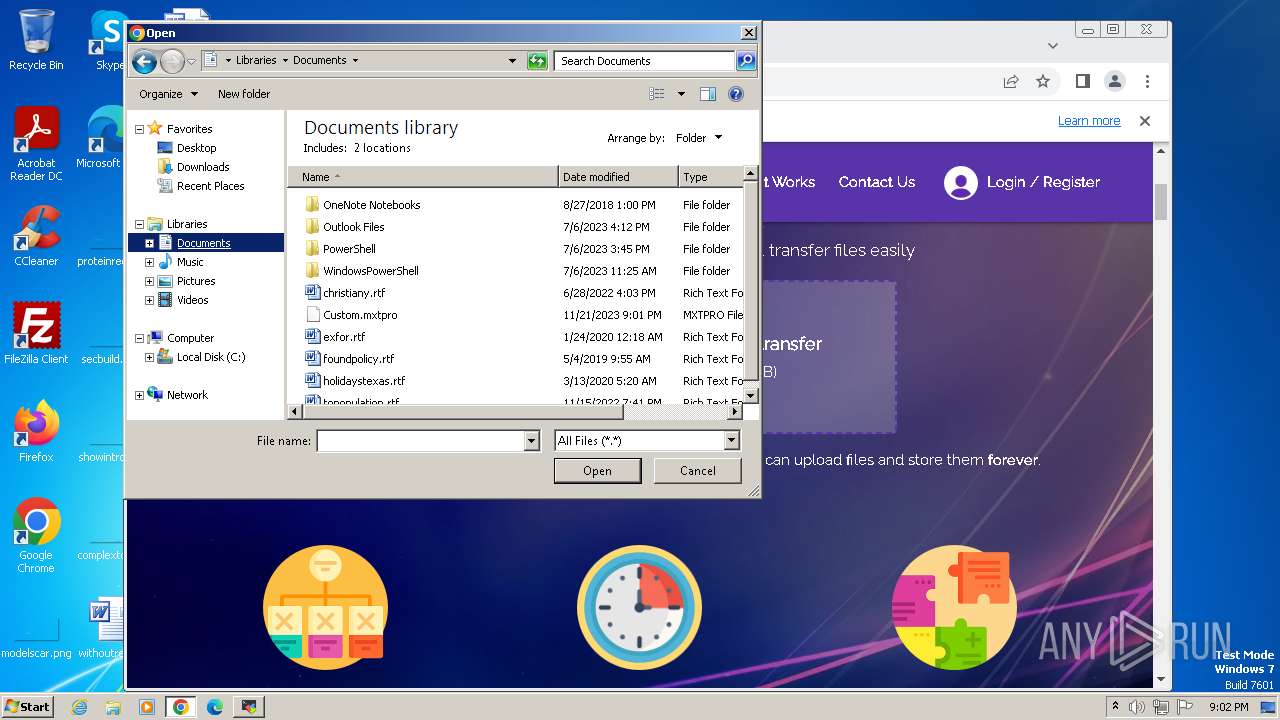Click the Back arrow in Open dialog
The image size is (1280, 720).
coord(144,62)
